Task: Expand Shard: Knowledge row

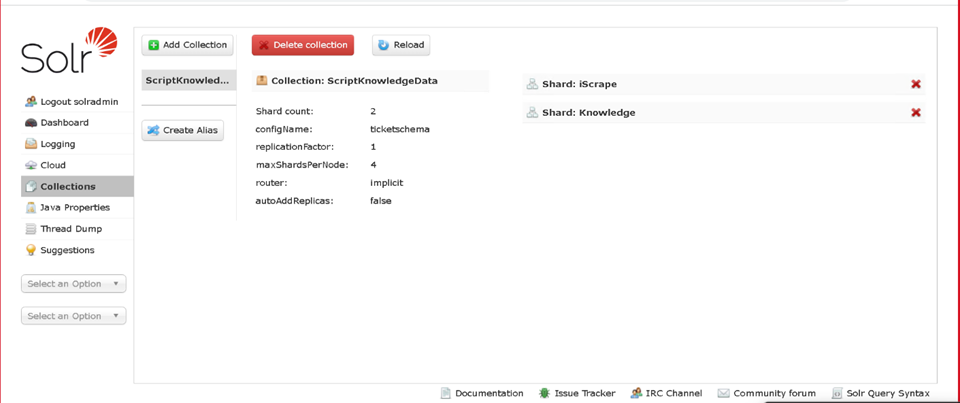Action: pyautogui.click(x=723, y=113)
